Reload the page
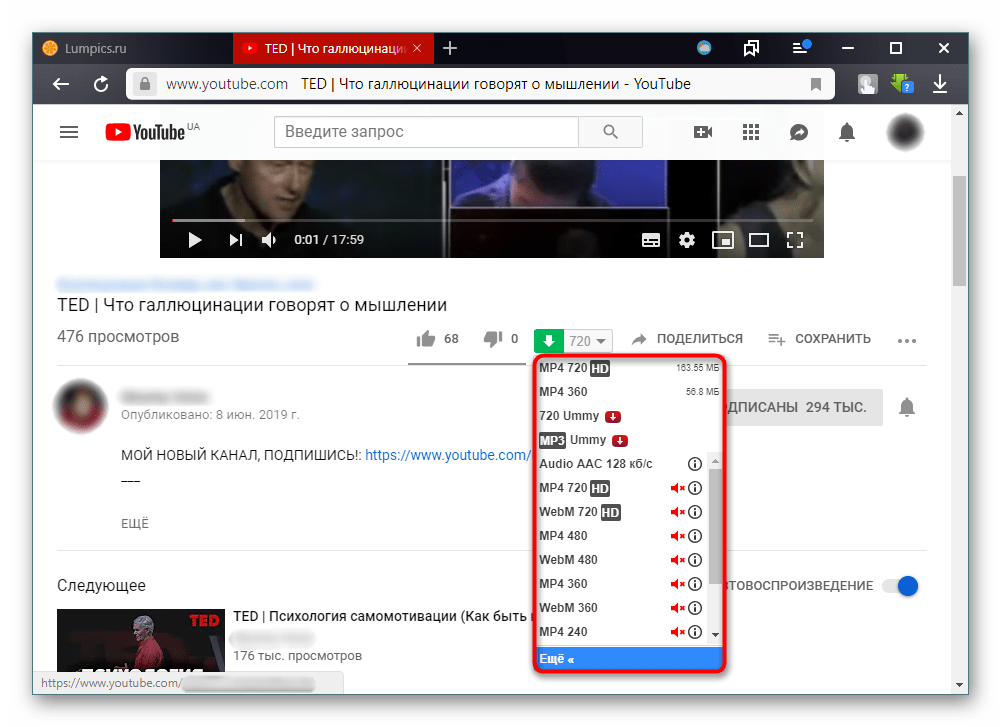Screen dimensions: 1001x727 [101, 84]
